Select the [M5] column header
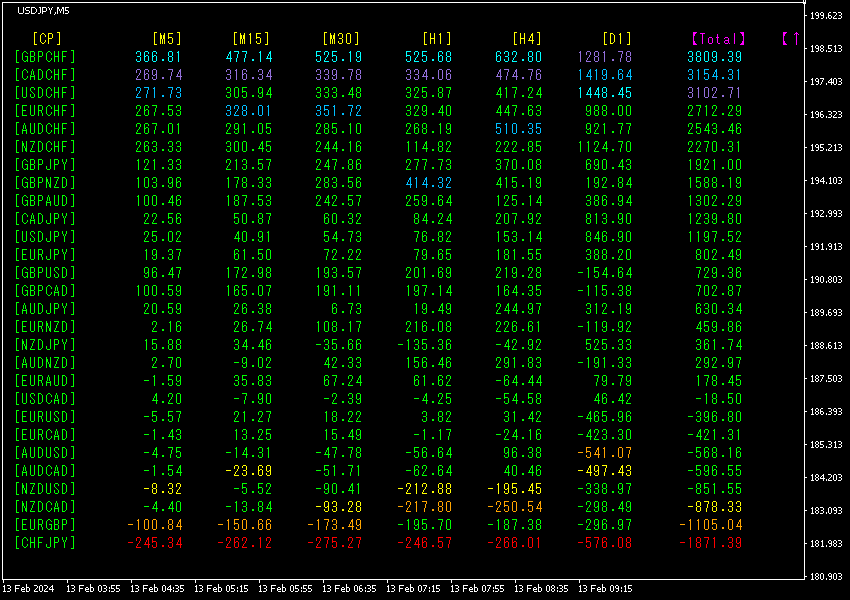 tap(167, 38)
